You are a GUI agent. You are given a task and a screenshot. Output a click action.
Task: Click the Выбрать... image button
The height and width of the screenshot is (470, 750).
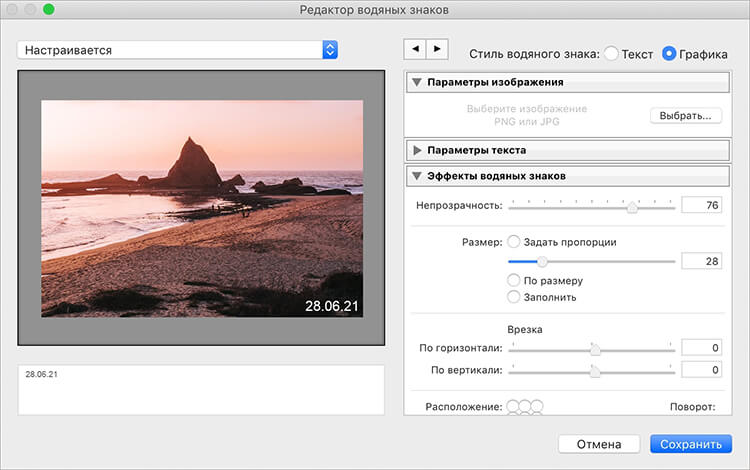pyautogui.click(x=685, y=116)
